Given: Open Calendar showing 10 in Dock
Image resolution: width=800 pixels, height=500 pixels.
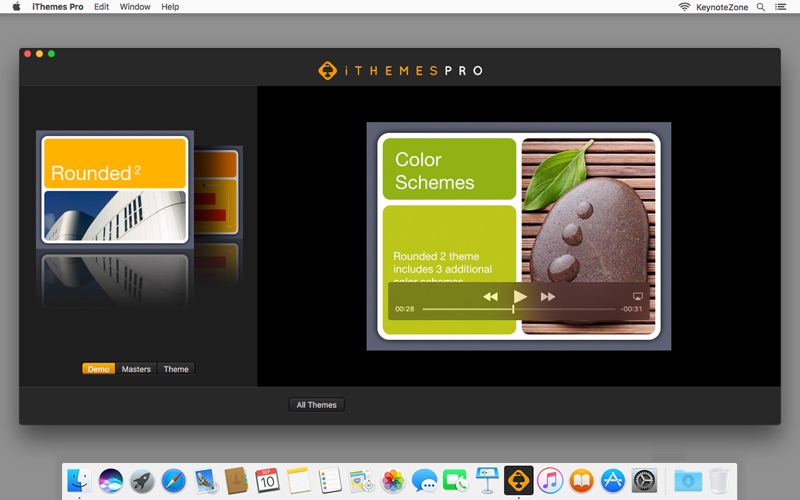Looking at the screenshot, I should click(268, 480).
